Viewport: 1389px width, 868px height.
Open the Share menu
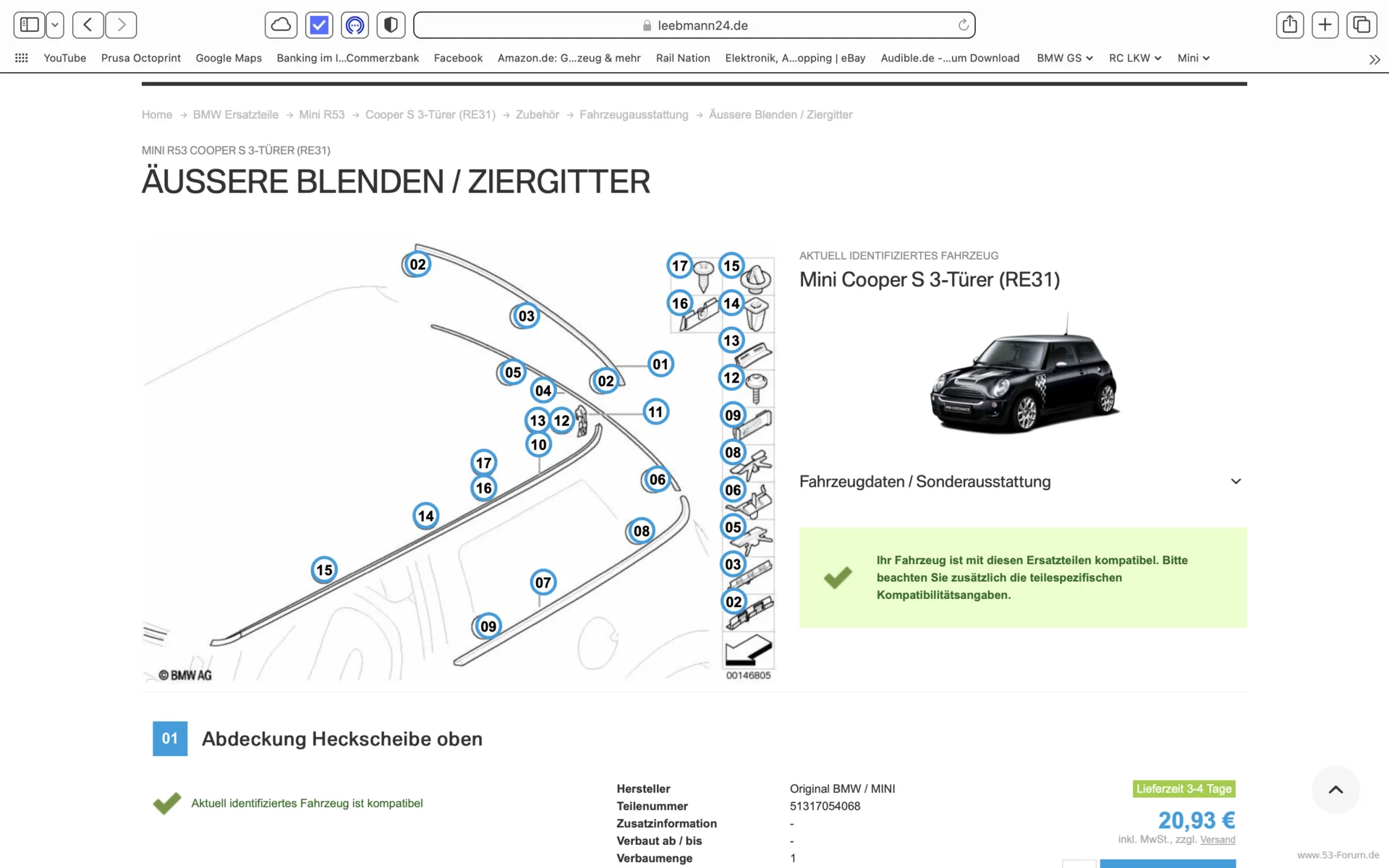(1290, 25)
